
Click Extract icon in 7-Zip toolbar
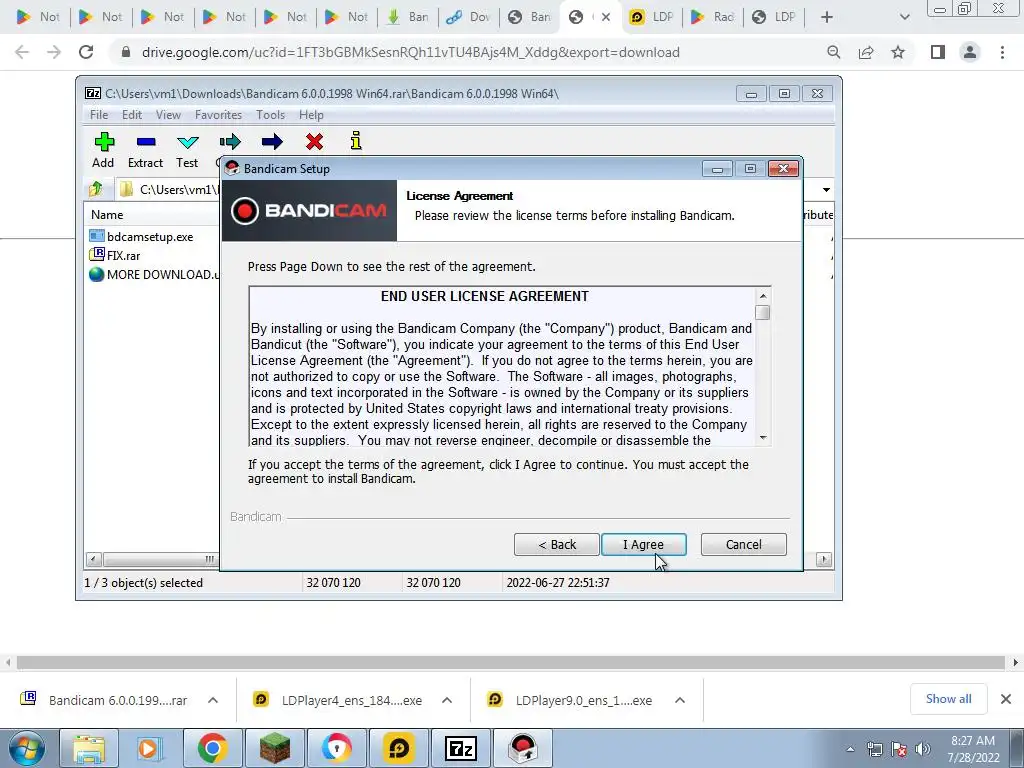145,150
